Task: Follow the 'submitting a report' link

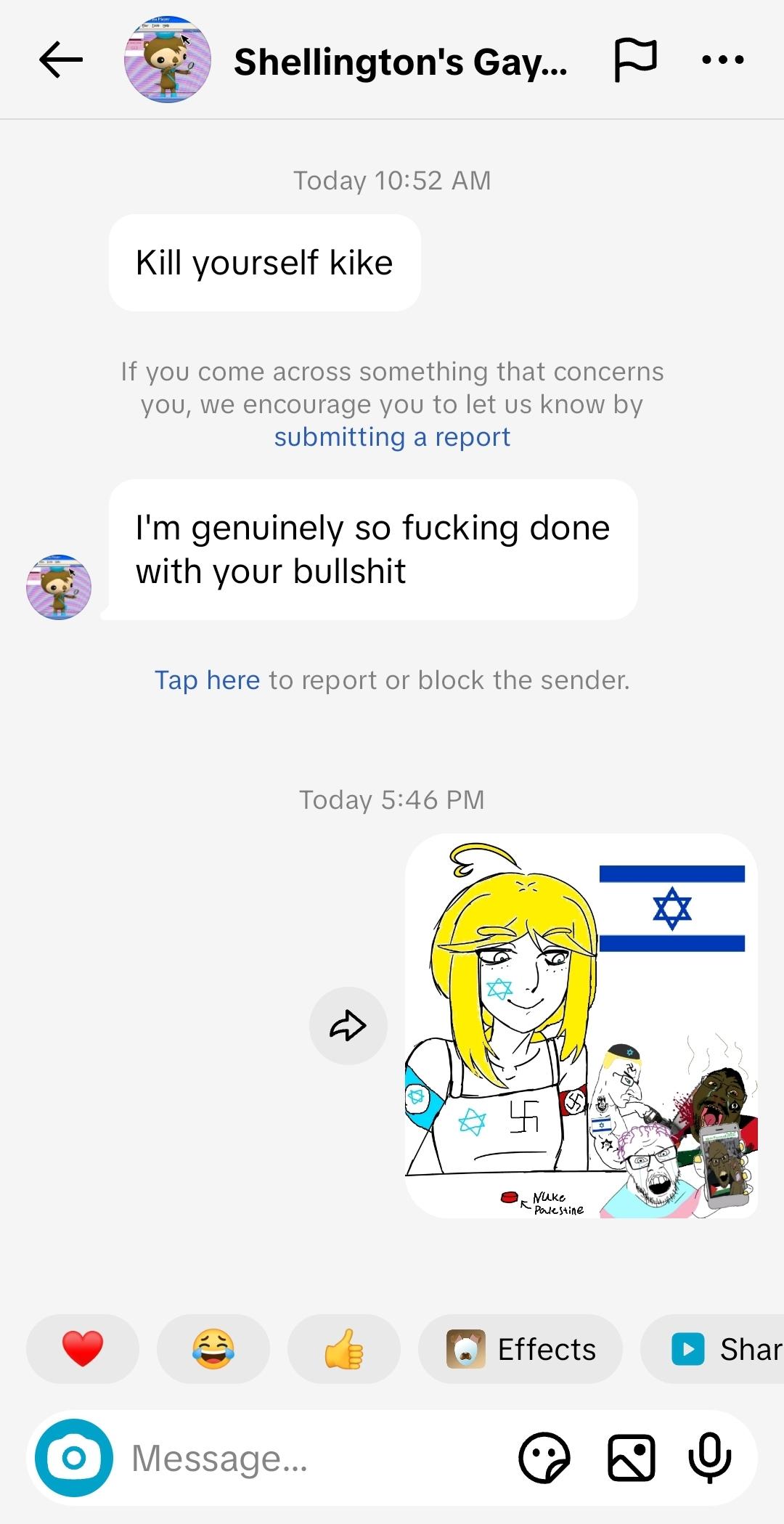Action: [x=392, y=437]
